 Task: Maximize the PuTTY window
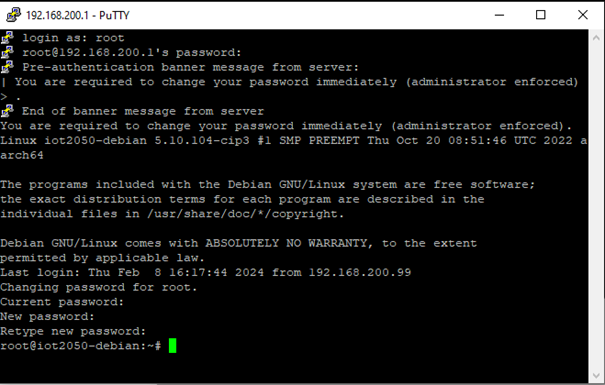pyautogui.click(x=541, y=15)
